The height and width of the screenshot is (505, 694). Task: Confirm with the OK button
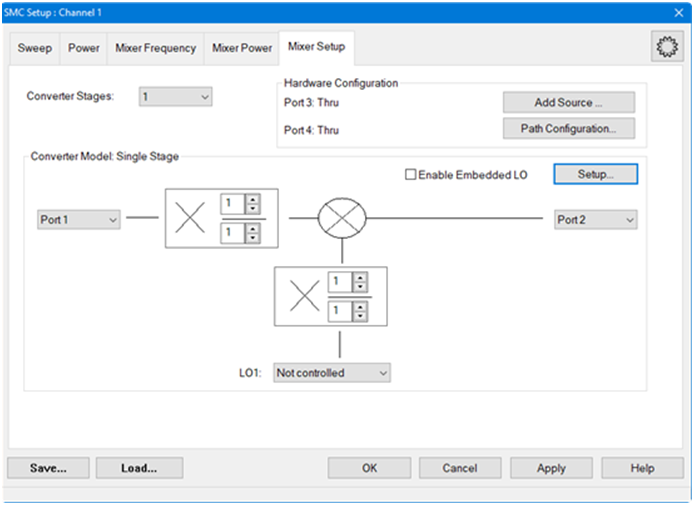[x=370, y=468]
